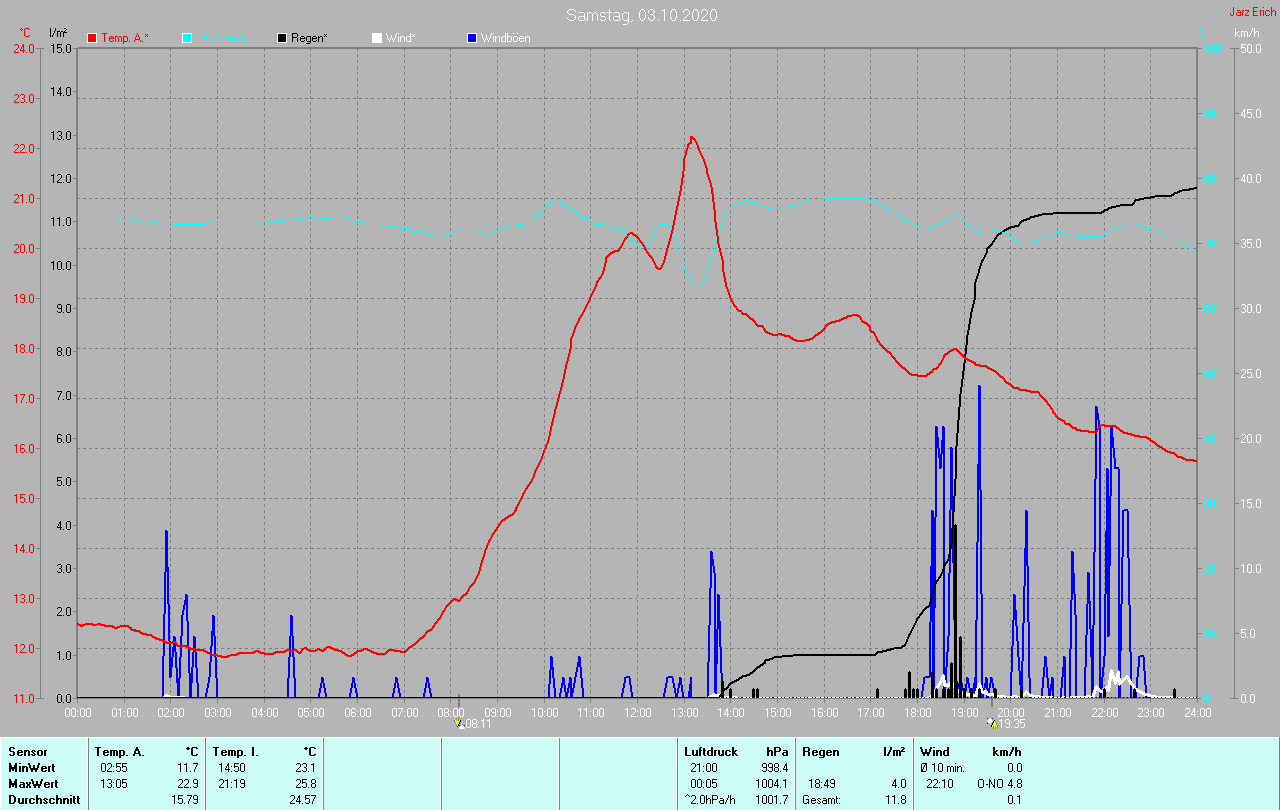The height and width of the screenshot is (810, 1280).
Task: Click the Temp. A. legend label
Action: pos(124,38)
